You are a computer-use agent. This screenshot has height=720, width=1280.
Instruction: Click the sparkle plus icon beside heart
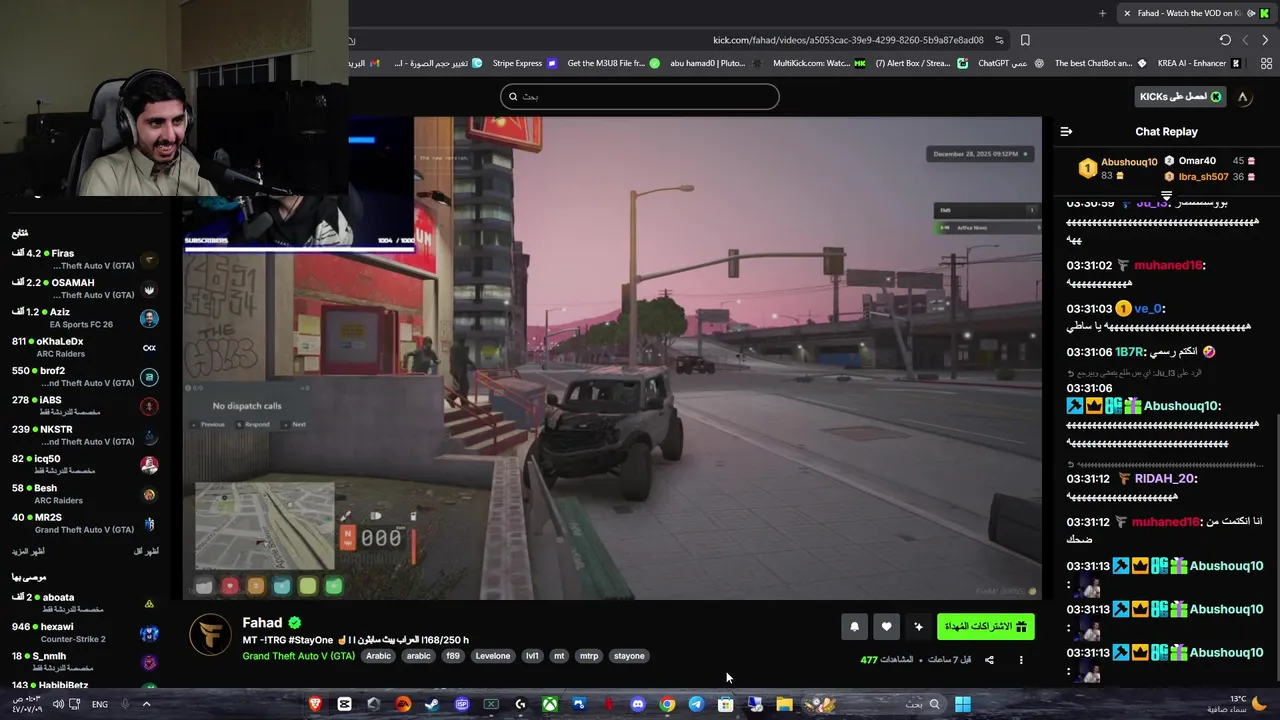(x=918, y=627)
